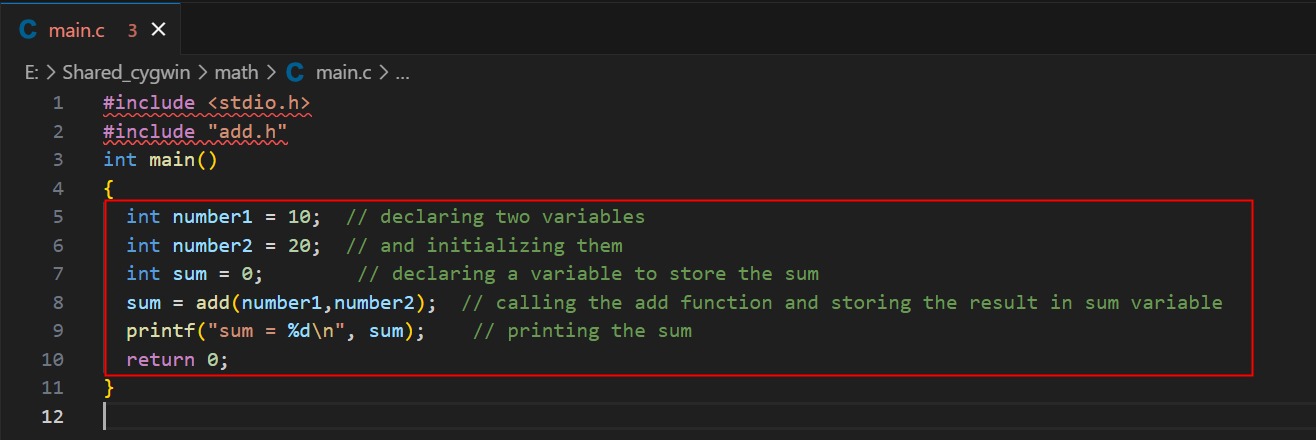Screen dimensions: 1316x440
Task: Click the C icon in the breadcrumb
Action: click(295, 73)
